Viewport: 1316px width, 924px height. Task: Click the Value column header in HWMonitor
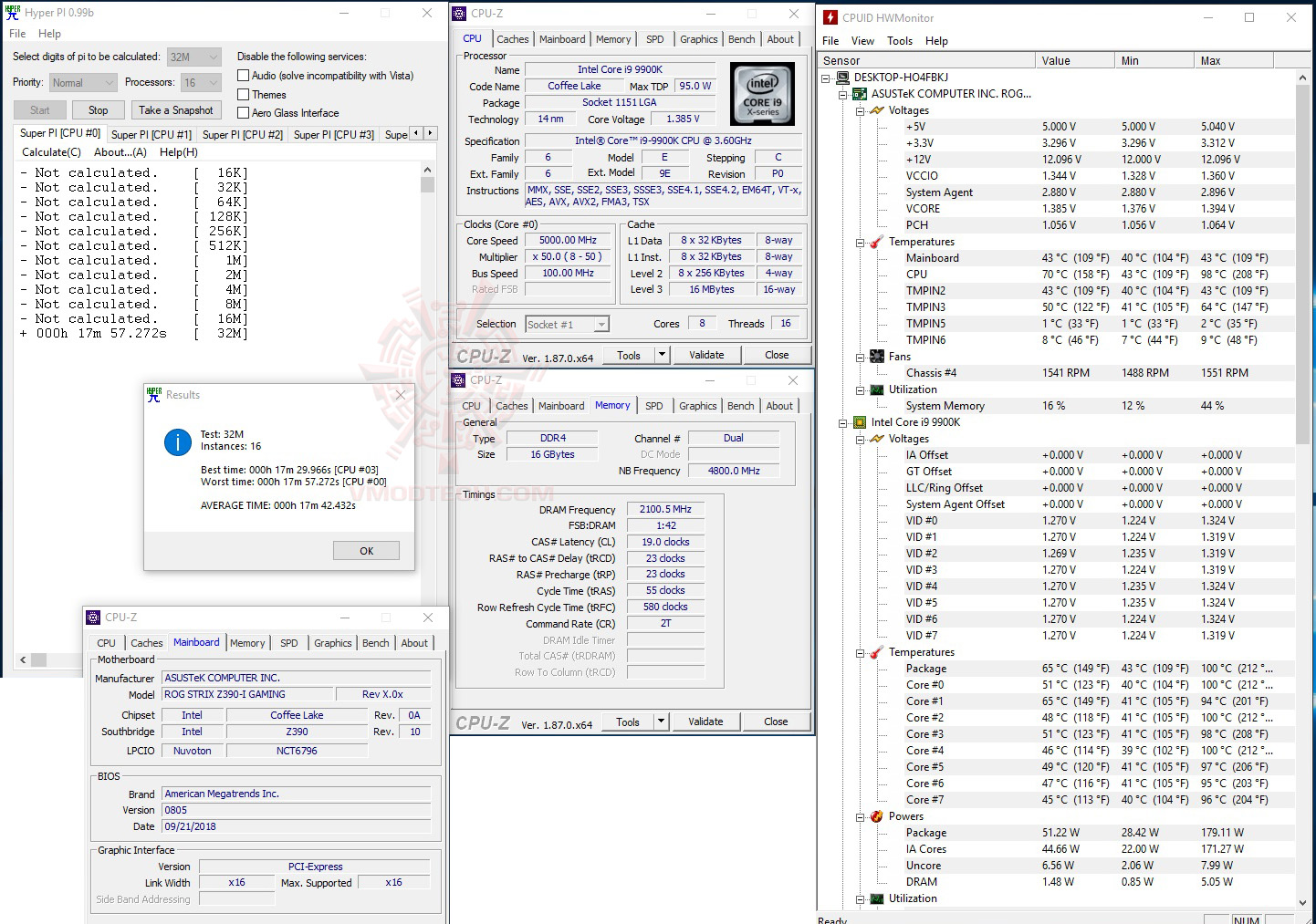[x=1074, y=61]
